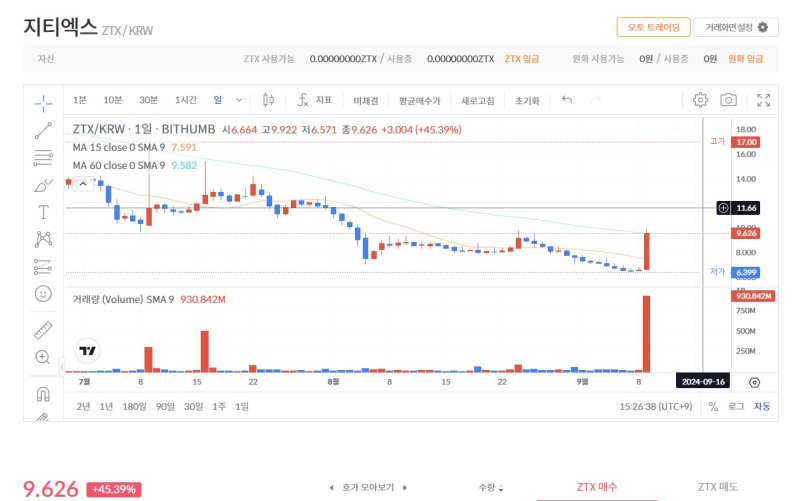Select the ruler measure tool
Viewport: 800px width, 501px height.
(43, 330)
